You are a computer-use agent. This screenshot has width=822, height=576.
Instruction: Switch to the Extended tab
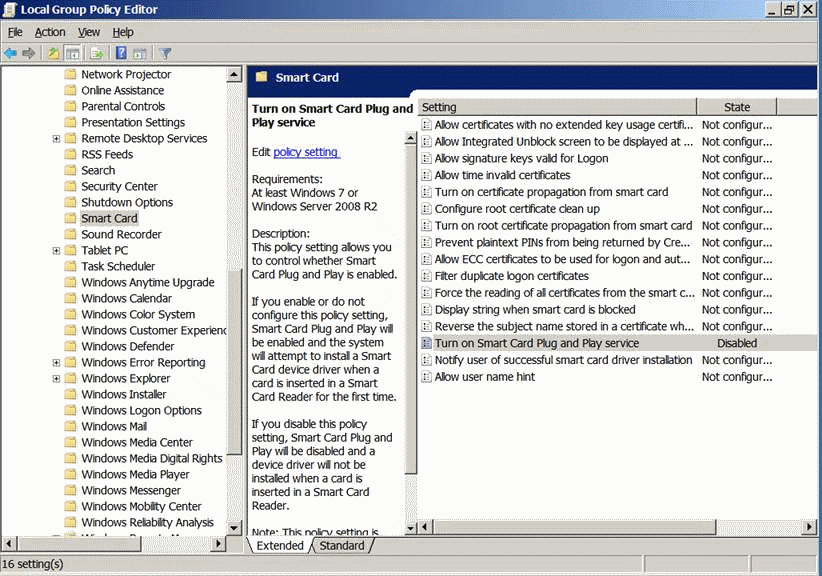coord(280,546)
